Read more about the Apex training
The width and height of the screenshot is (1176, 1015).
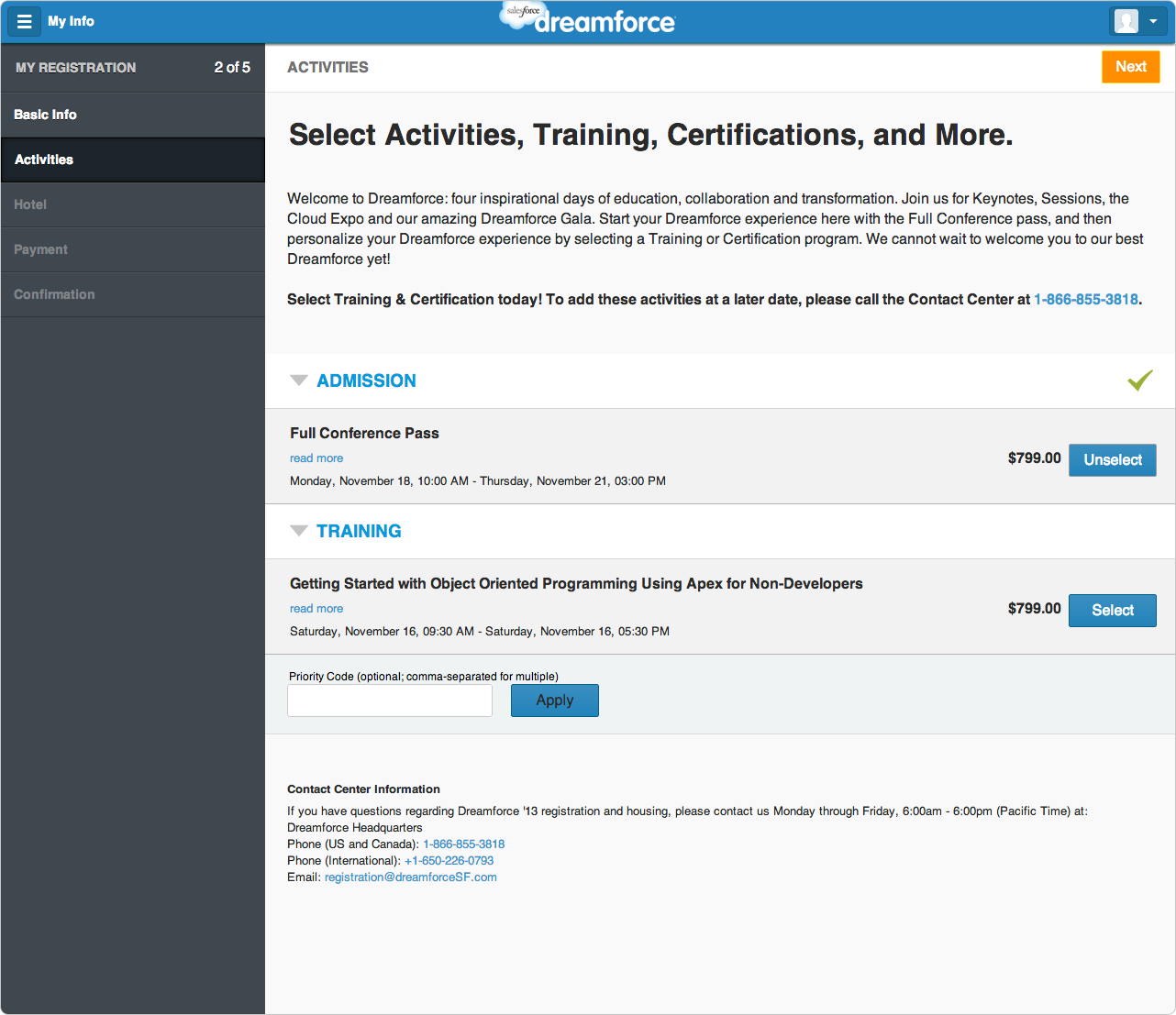tap(316, 609)
